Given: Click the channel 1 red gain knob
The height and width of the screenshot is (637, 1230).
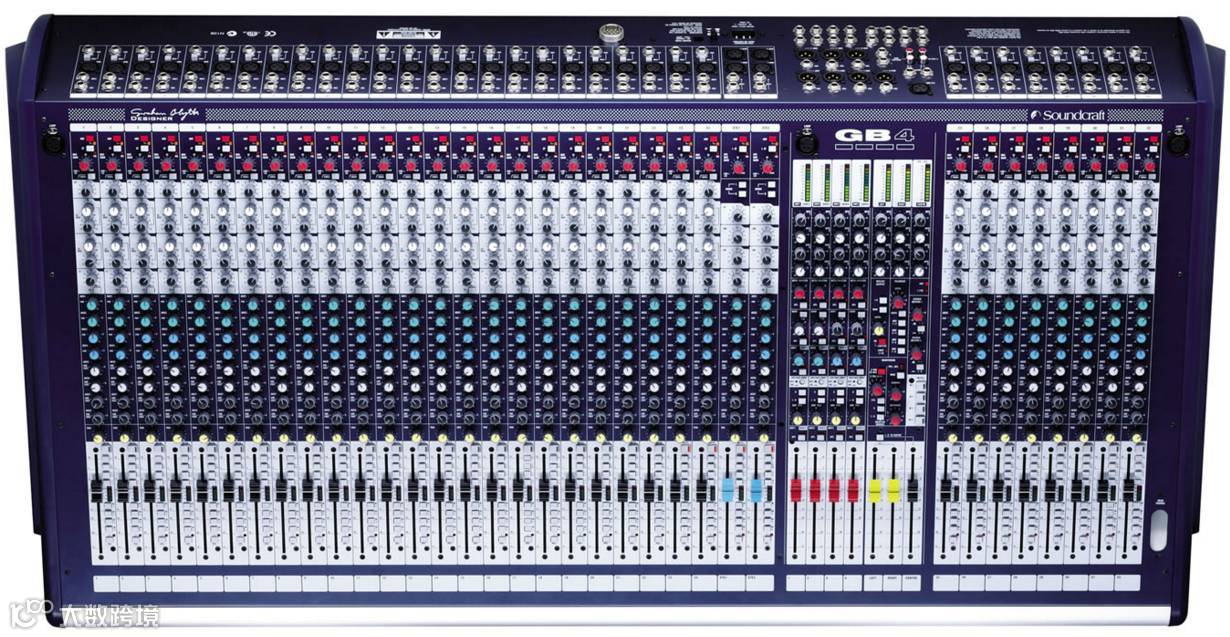Looking at the screenshot, I should 85,165.
